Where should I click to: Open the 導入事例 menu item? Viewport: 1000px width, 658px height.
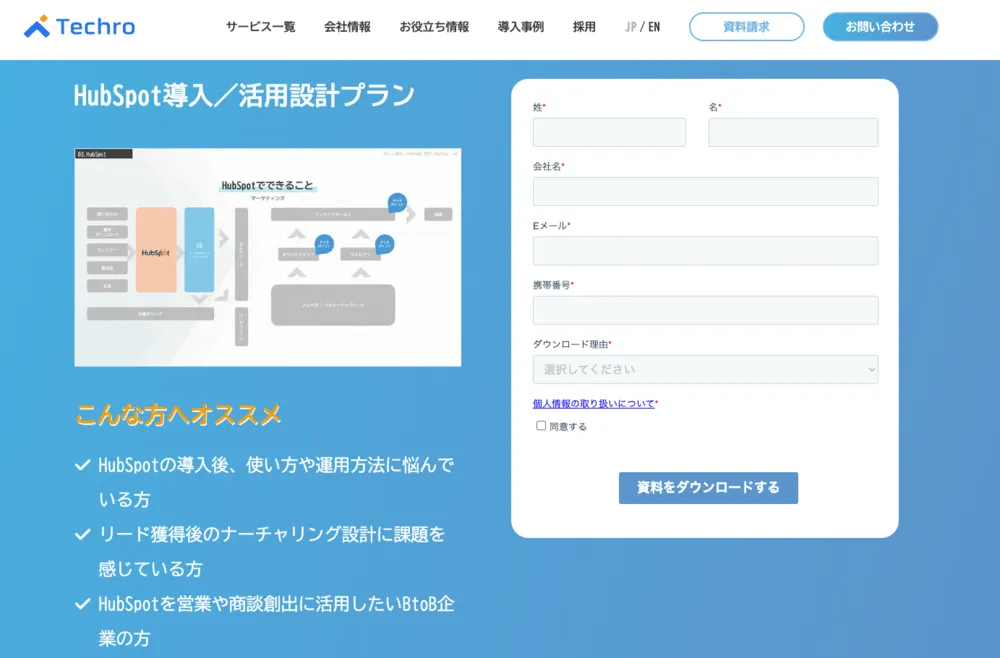[x=520, y=27]
